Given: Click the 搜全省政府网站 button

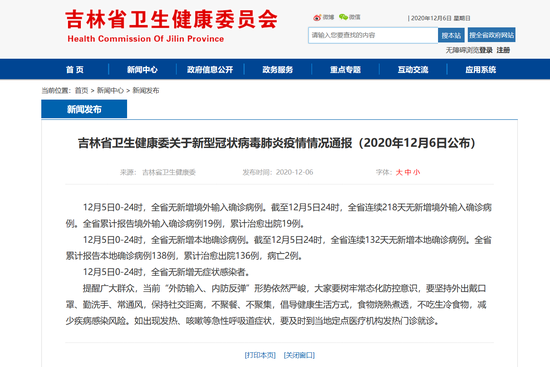Looking at the screenshot, I should pyautogui.click(x=491, y=35).
